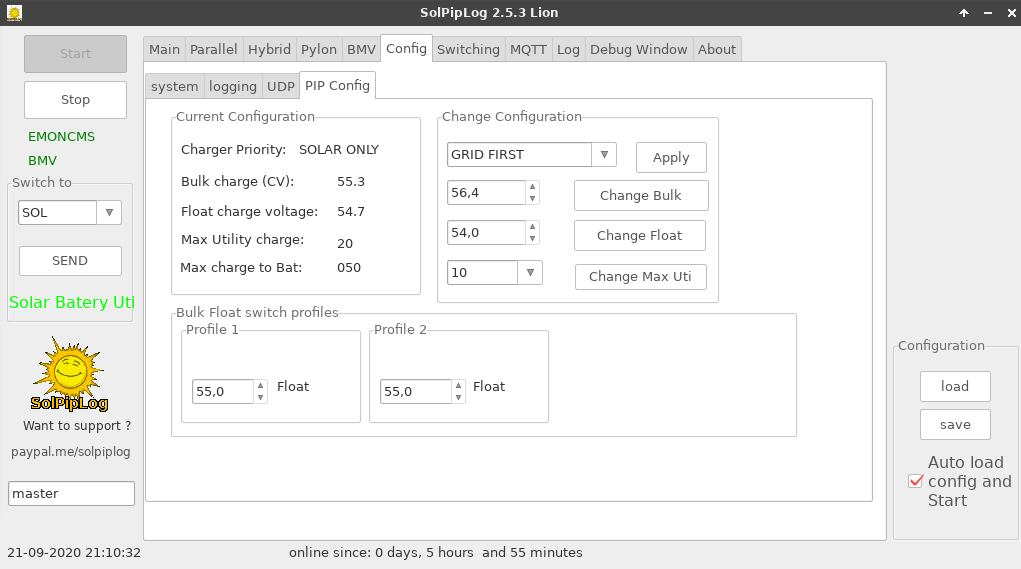
Task: Apply the charger priority change
Action: point(671,158)
